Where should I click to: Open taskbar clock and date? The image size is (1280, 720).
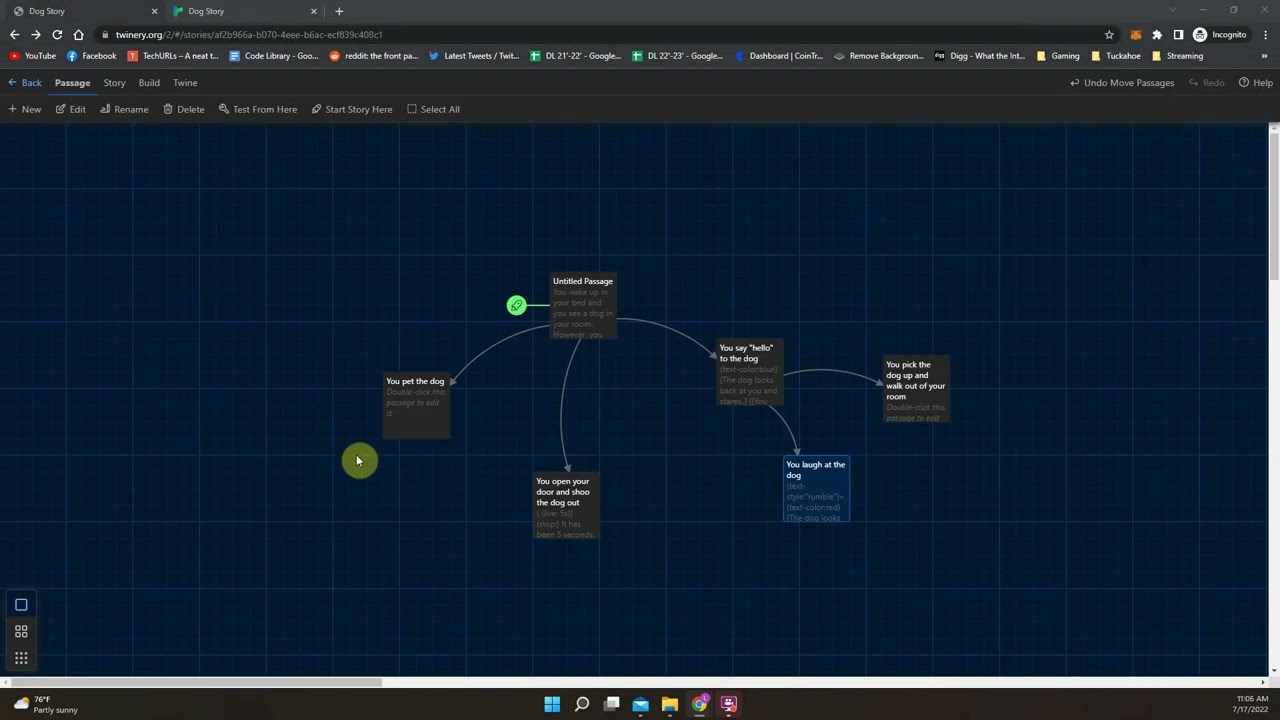pyautogui.click(x=1252, y=704)
